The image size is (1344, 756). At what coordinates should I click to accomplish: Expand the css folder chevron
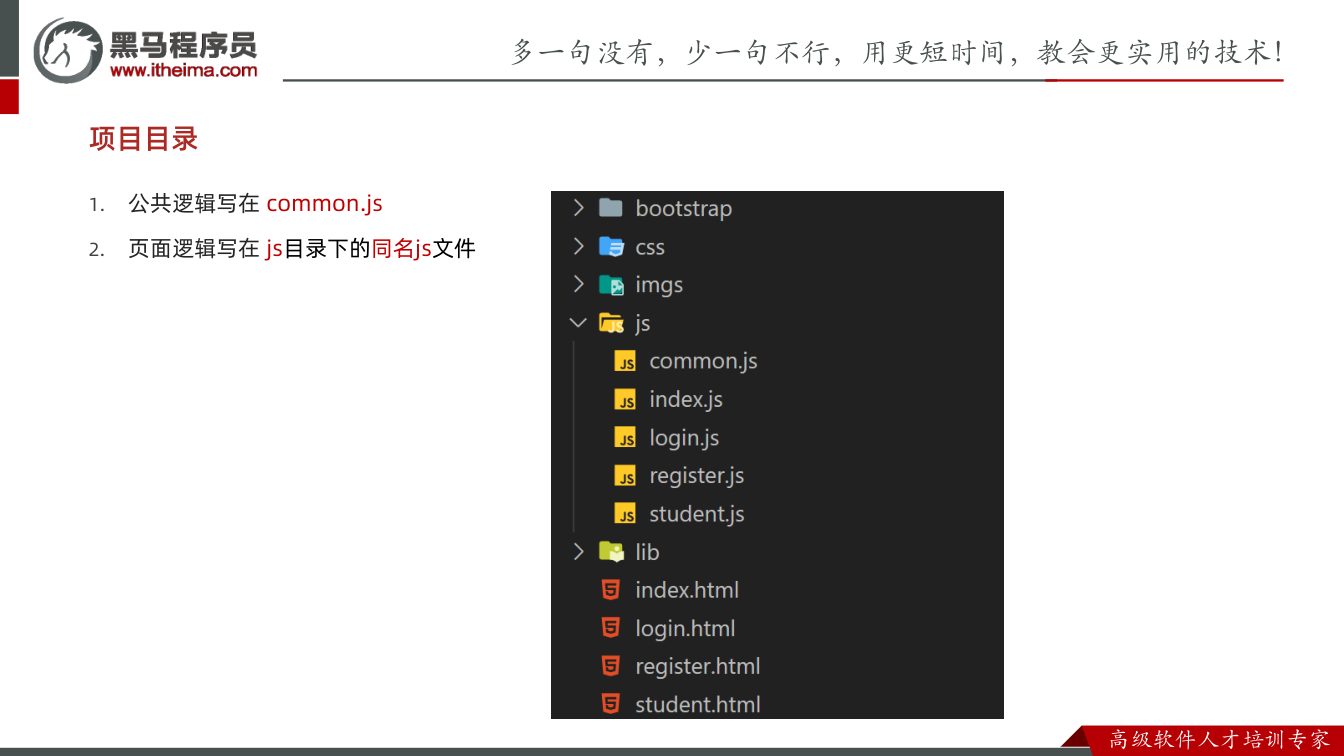click(x=578, y=246)
